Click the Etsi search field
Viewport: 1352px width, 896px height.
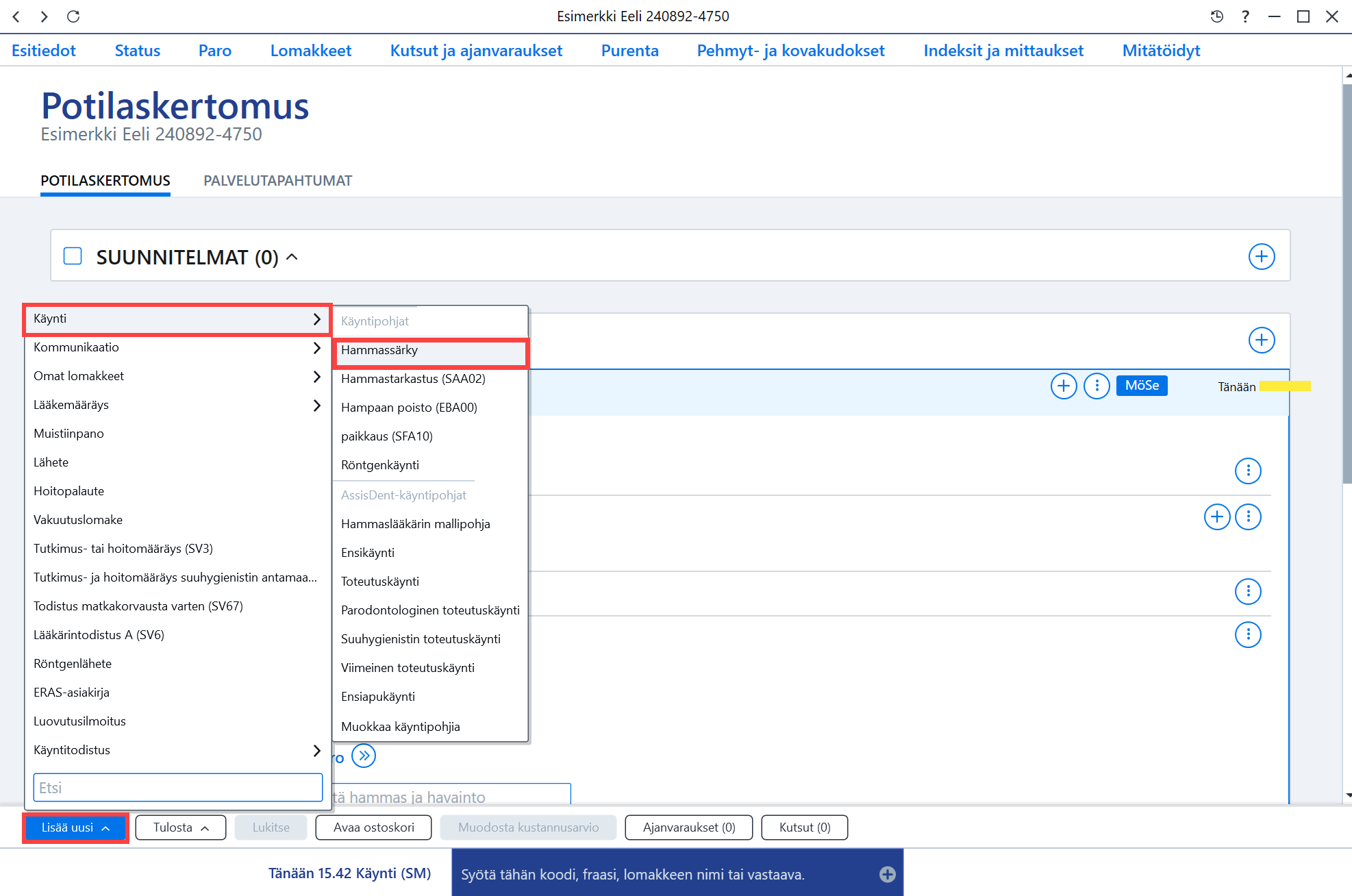coord(178,788)
